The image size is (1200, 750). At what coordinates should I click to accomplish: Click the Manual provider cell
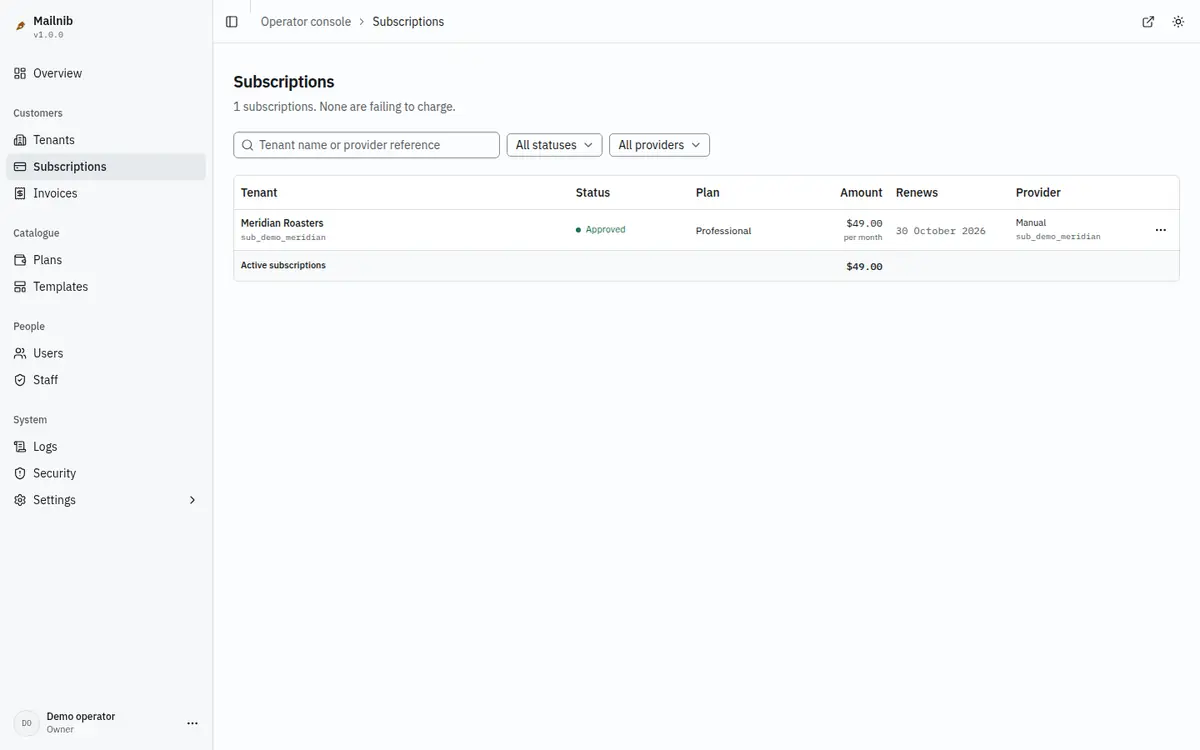click(1031, 223)
